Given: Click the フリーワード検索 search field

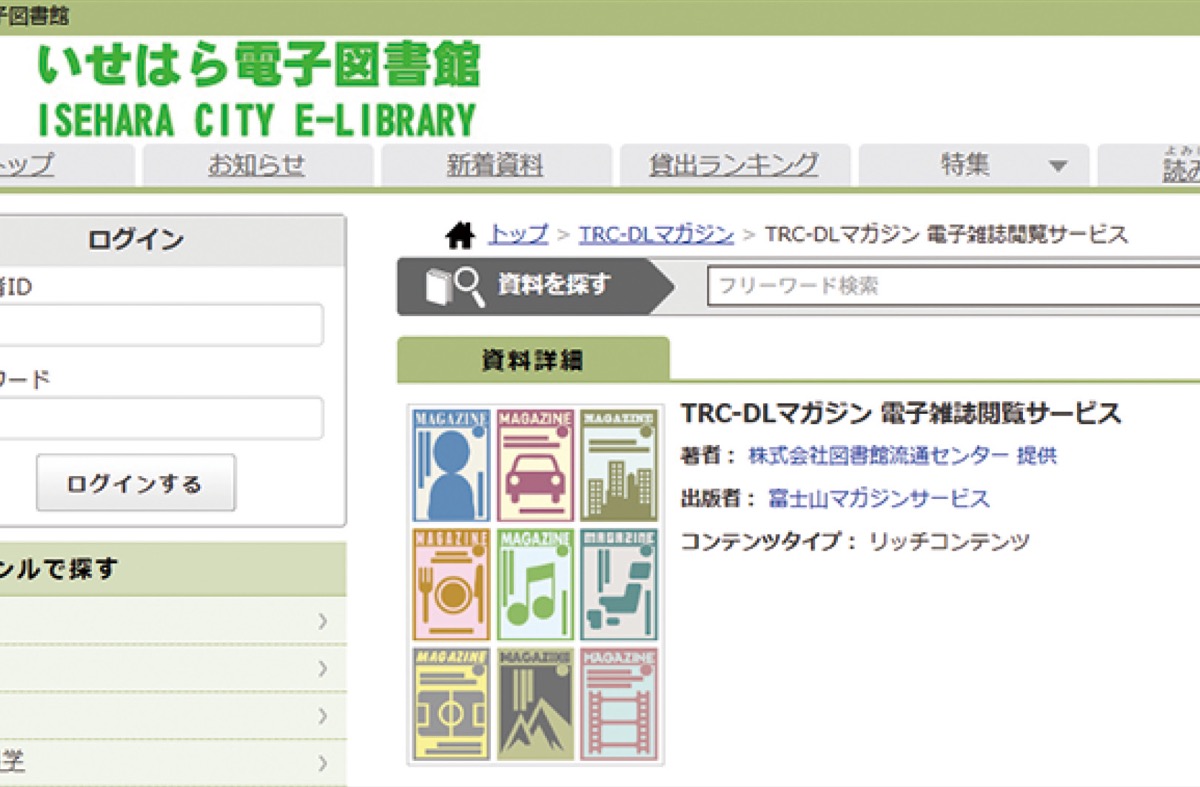Looking at the screenshot, I should (x=950, y=286).
